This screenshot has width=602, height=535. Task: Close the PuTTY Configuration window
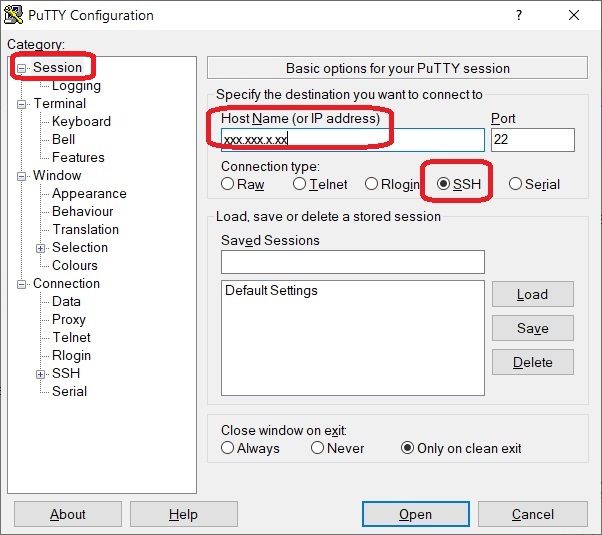574,15
